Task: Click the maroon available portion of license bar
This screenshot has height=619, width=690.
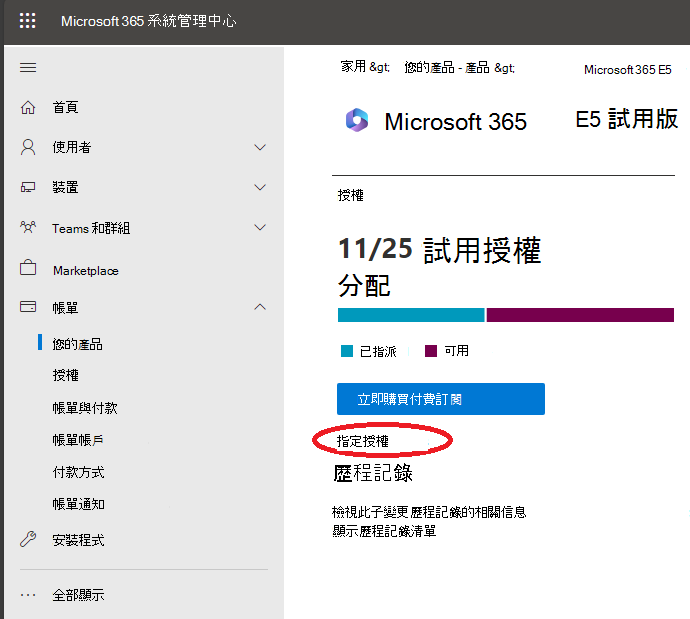Action: tap(580, 315)
